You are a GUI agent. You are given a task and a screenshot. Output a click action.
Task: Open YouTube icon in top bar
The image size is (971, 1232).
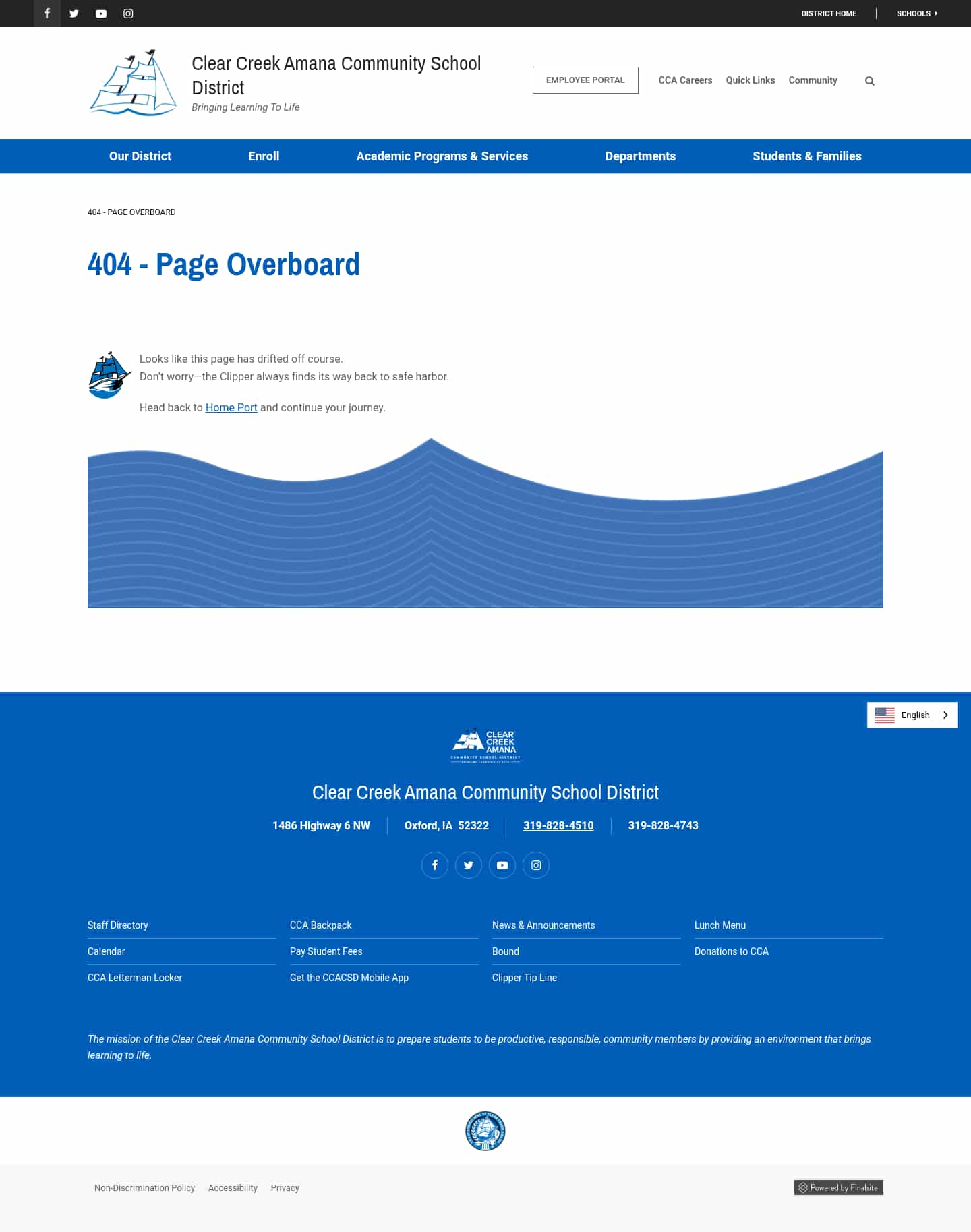pos(101,13)
